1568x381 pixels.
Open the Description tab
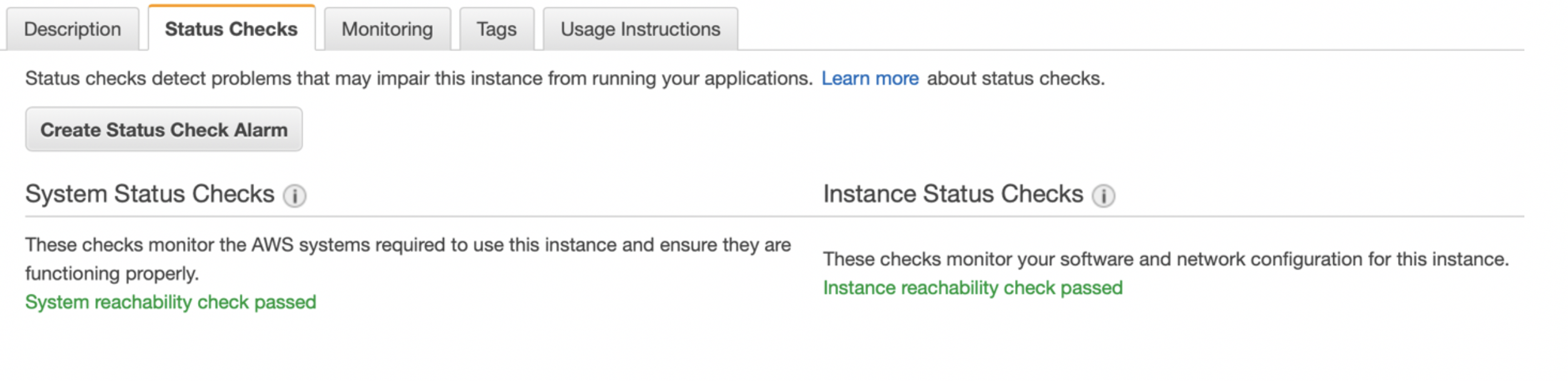point(72,29)
